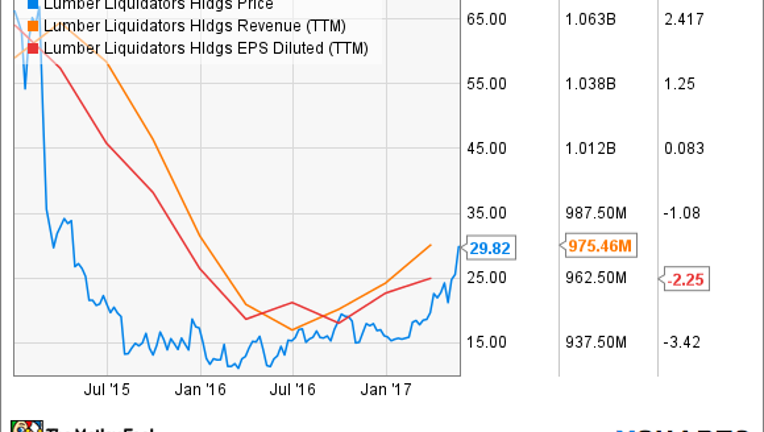Click the Jul '16 x-axis label

[292, 390]
